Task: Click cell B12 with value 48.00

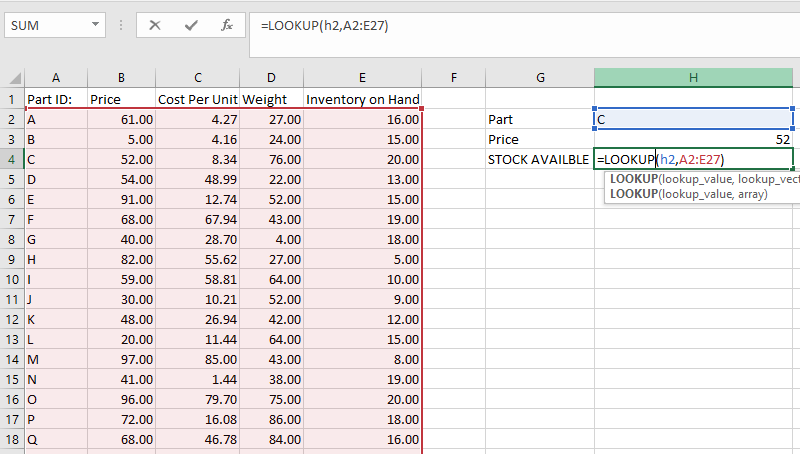Action: [121, 319]
